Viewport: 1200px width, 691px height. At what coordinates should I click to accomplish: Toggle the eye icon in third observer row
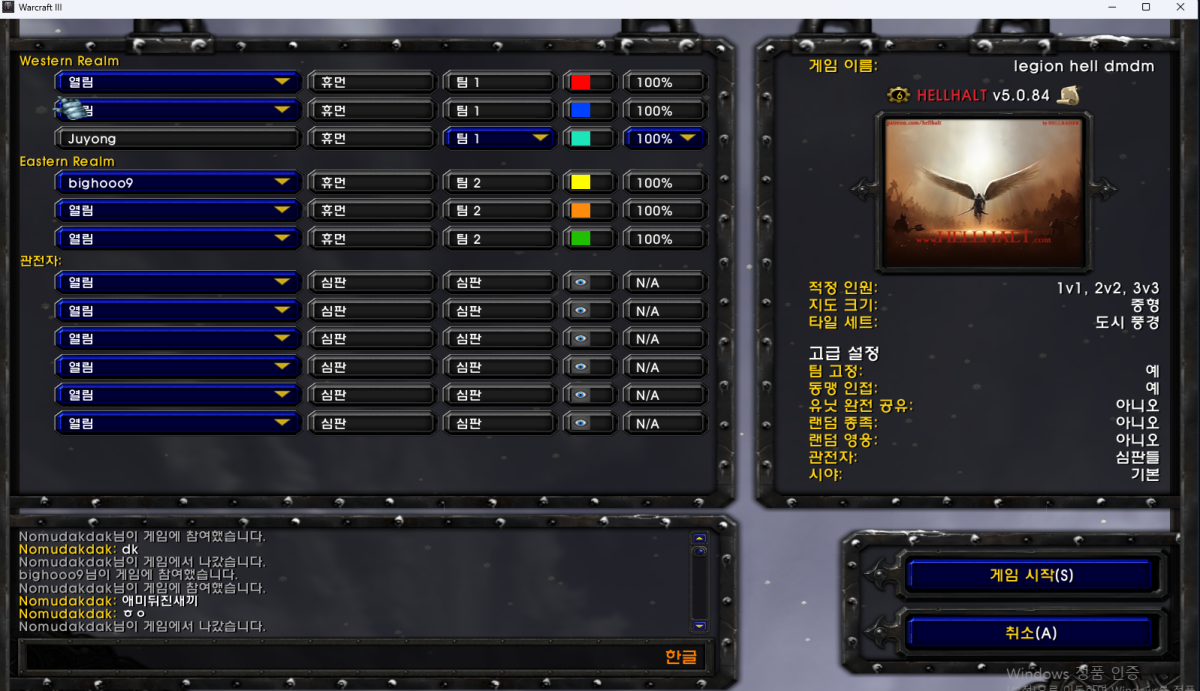(x=580, y=339)
